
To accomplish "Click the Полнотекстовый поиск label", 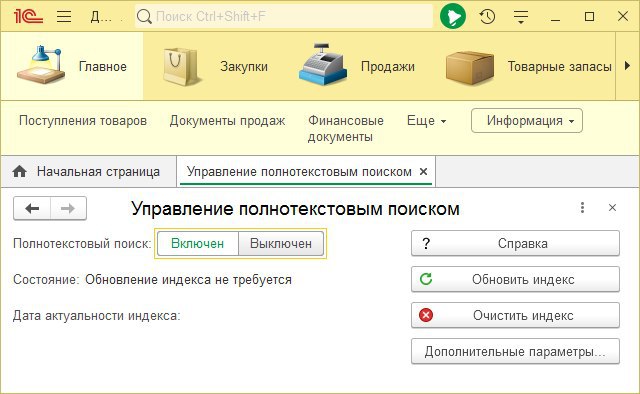I will point(82,244).
